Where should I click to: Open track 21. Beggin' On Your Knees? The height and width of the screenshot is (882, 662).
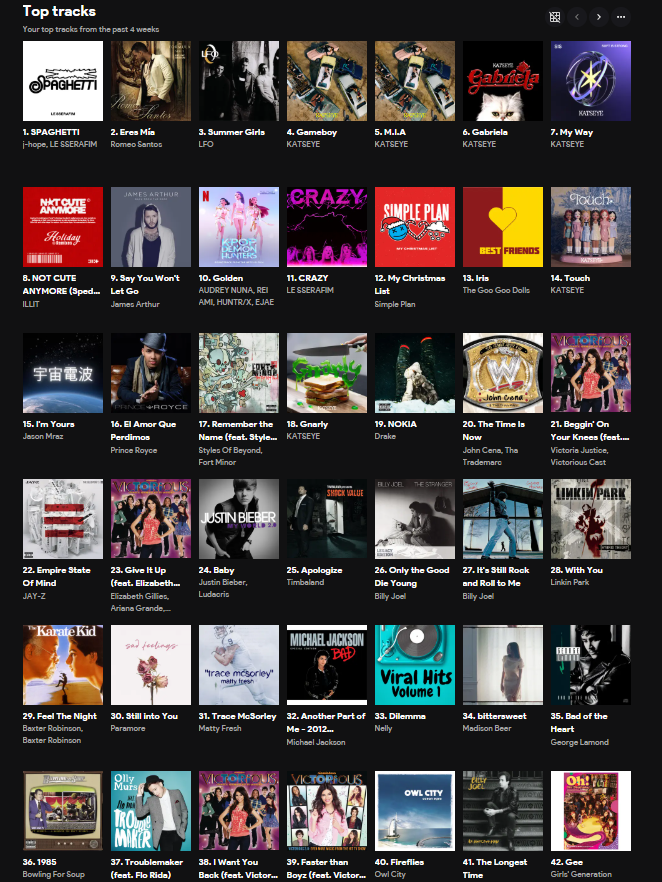[x=590, y=430]
